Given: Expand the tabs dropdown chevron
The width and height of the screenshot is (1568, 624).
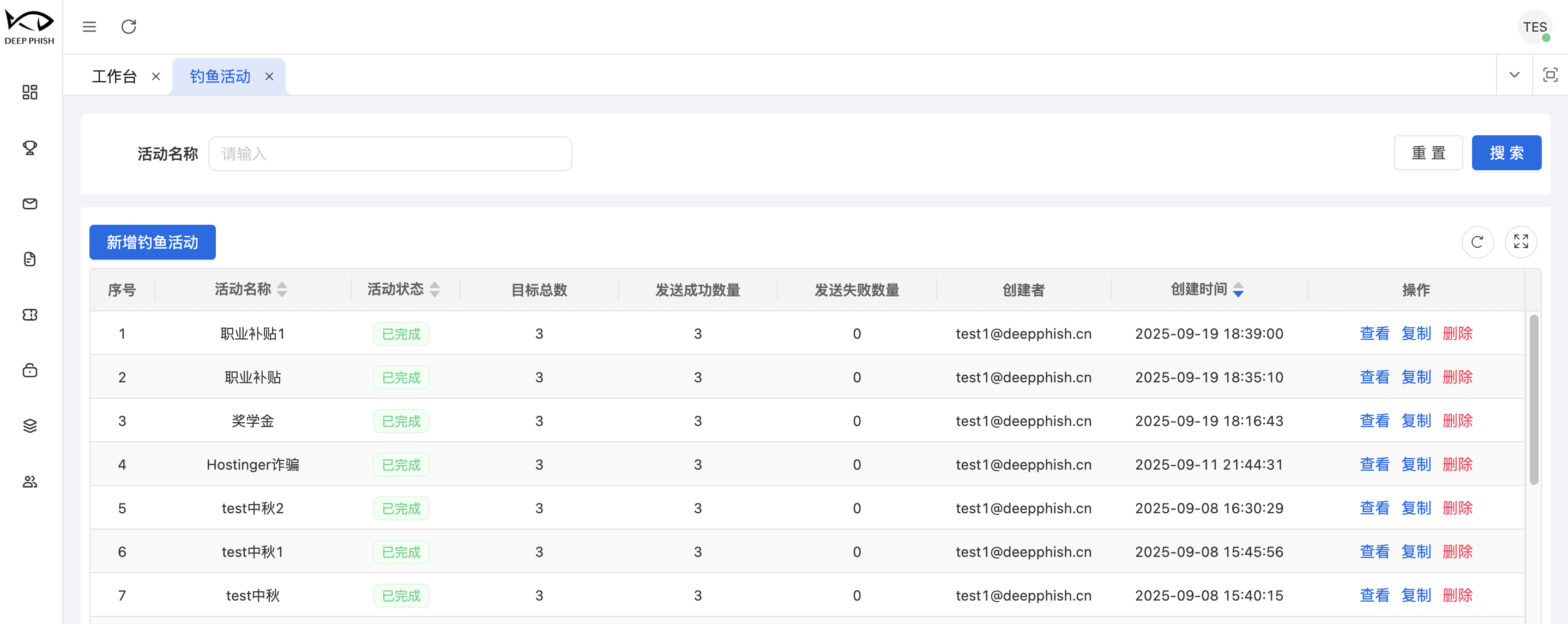Looking at the screenshot, I should point(1514,75).
